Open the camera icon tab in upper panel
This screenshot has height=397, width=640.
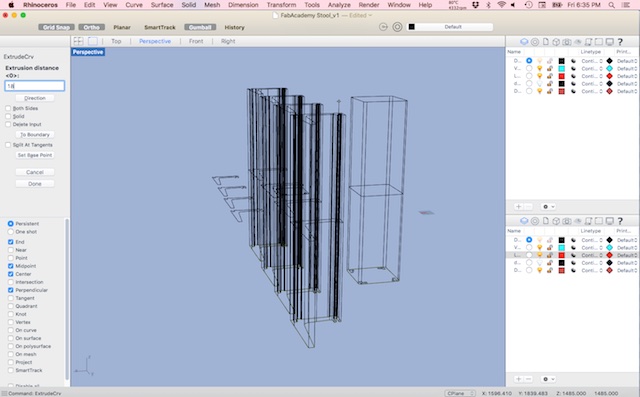[x=567, y=42]
